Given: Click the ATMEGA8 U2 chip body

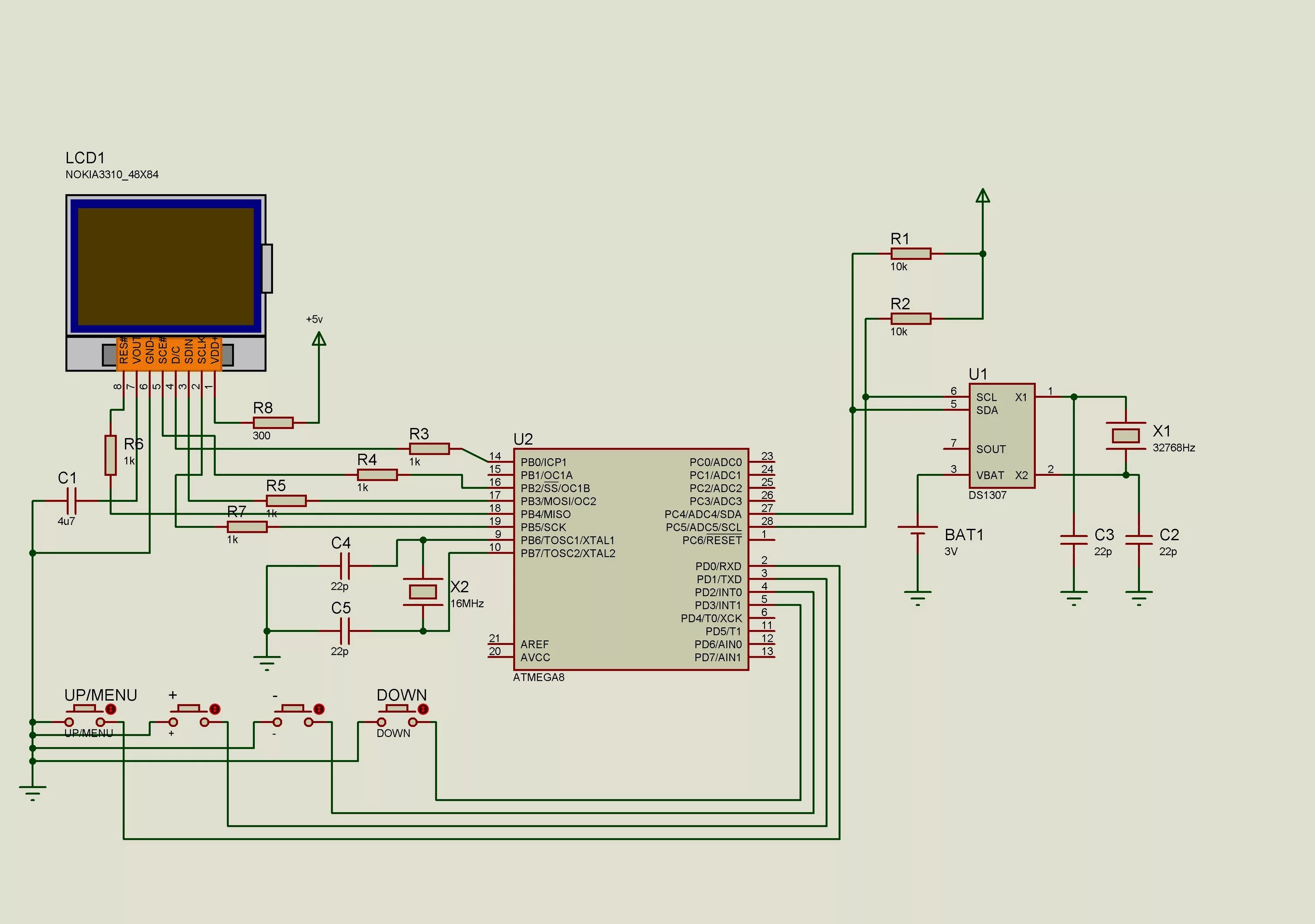Looking at the screenshot, I should coord(631,559).
